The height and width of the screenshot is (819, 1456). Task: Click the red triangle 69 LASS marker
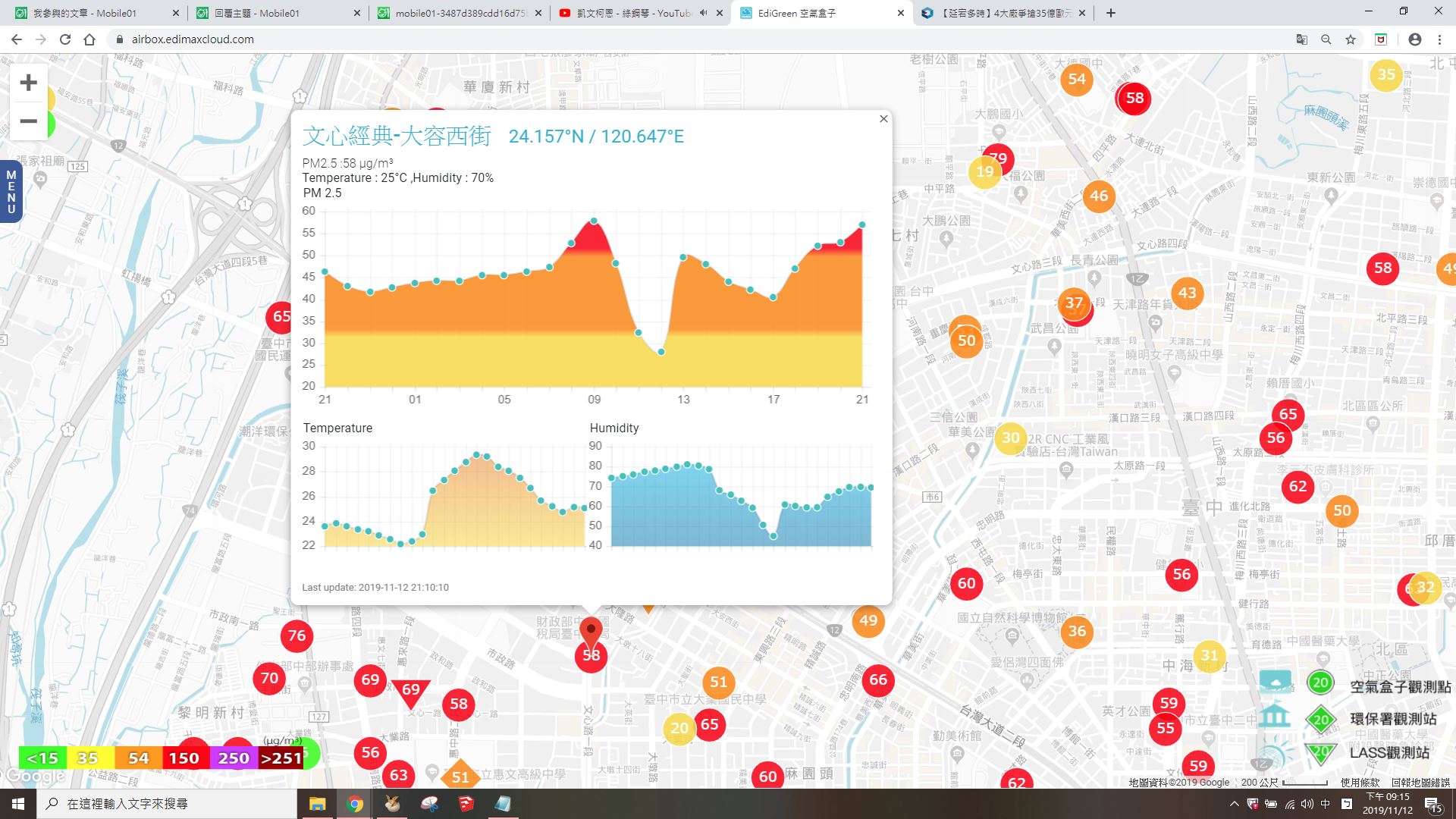pyautogui.click(x=410, y=691)
